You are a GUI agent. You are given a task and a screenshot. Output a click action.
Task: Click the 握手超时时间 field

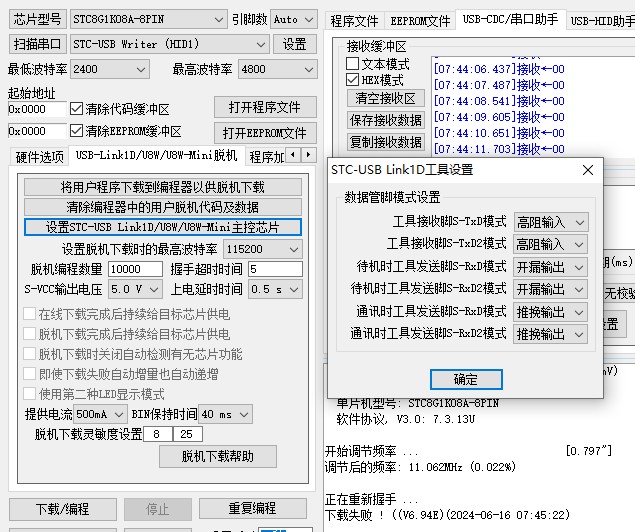click(x=275, y=269)
